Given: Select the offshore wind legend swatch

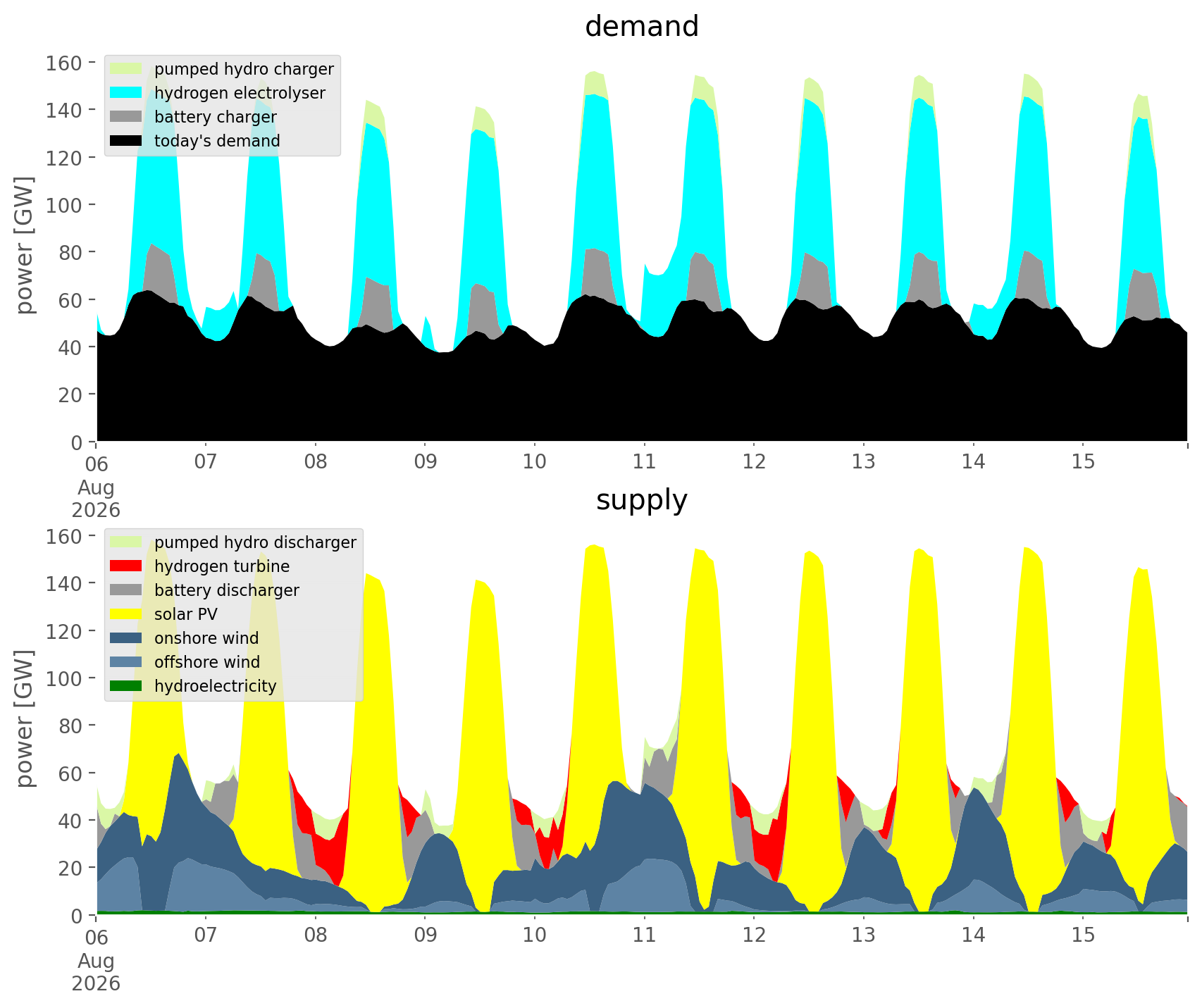Looking at the screenshot, I should click(126, 662).
